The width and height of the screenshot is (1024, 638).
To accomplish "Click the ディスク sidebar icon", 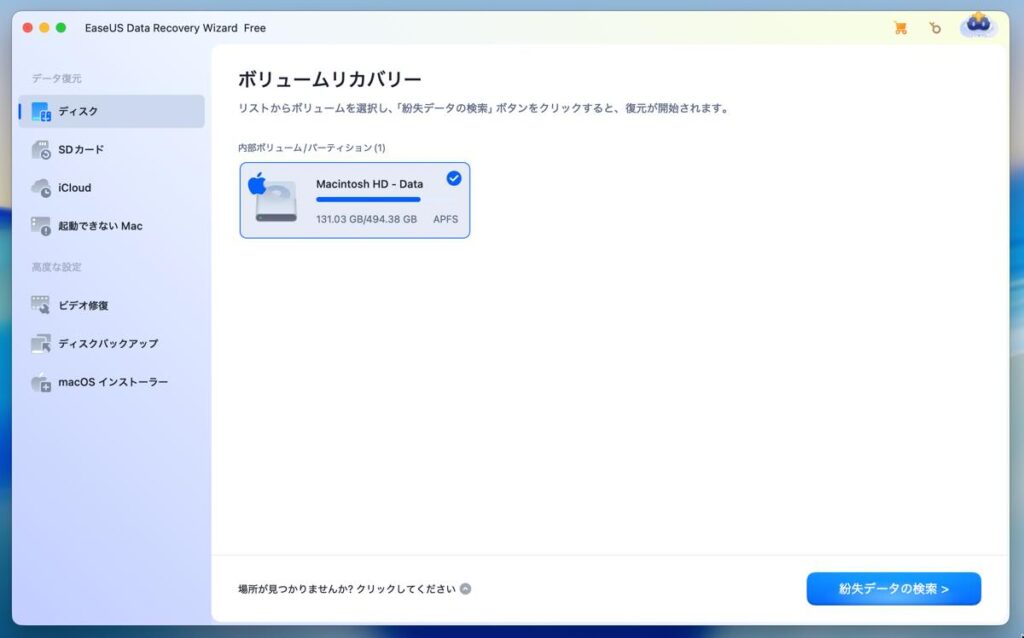I will [41, 111].
